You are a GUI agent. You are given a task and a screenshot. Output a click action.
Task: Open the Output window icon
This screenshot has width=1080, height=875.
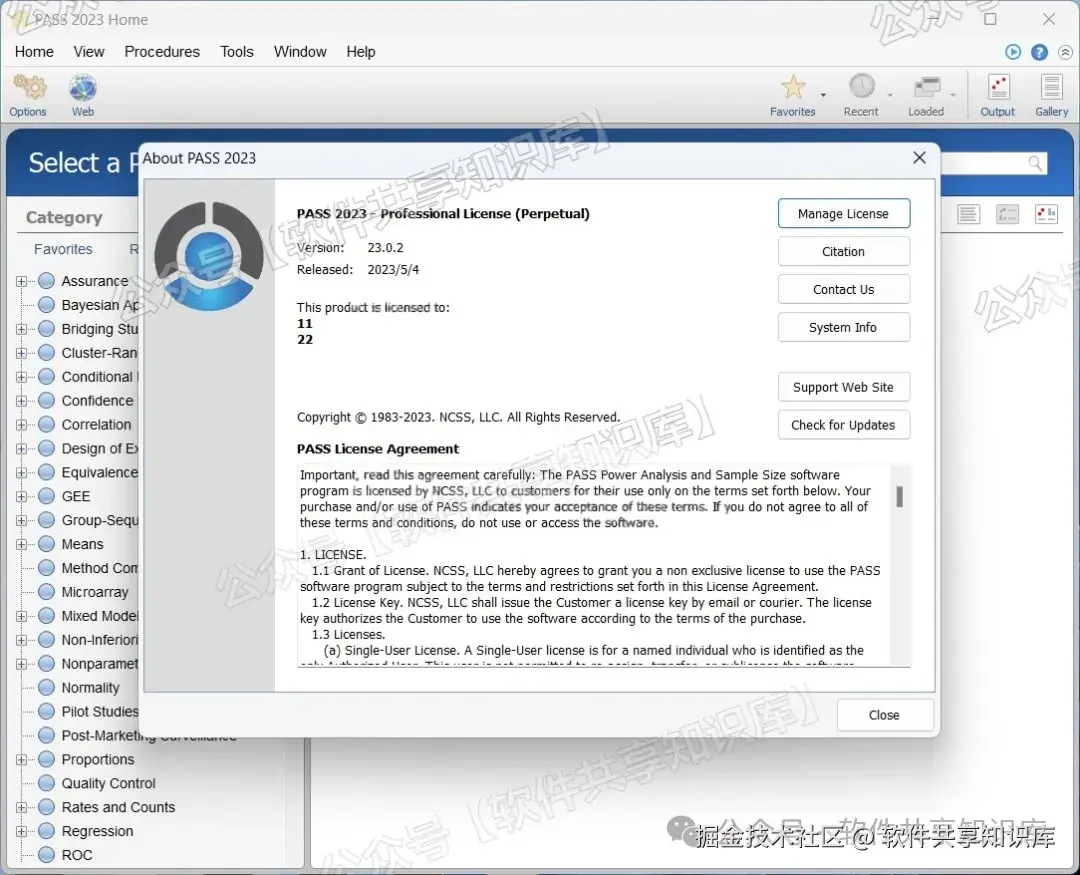tap(998, 88)
